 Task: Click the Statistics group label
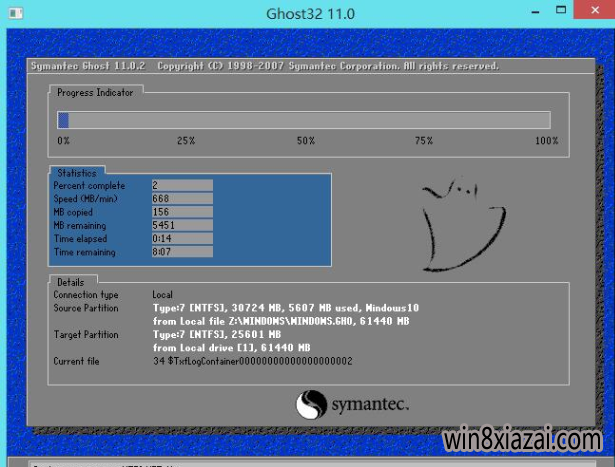tap(77, 173)
